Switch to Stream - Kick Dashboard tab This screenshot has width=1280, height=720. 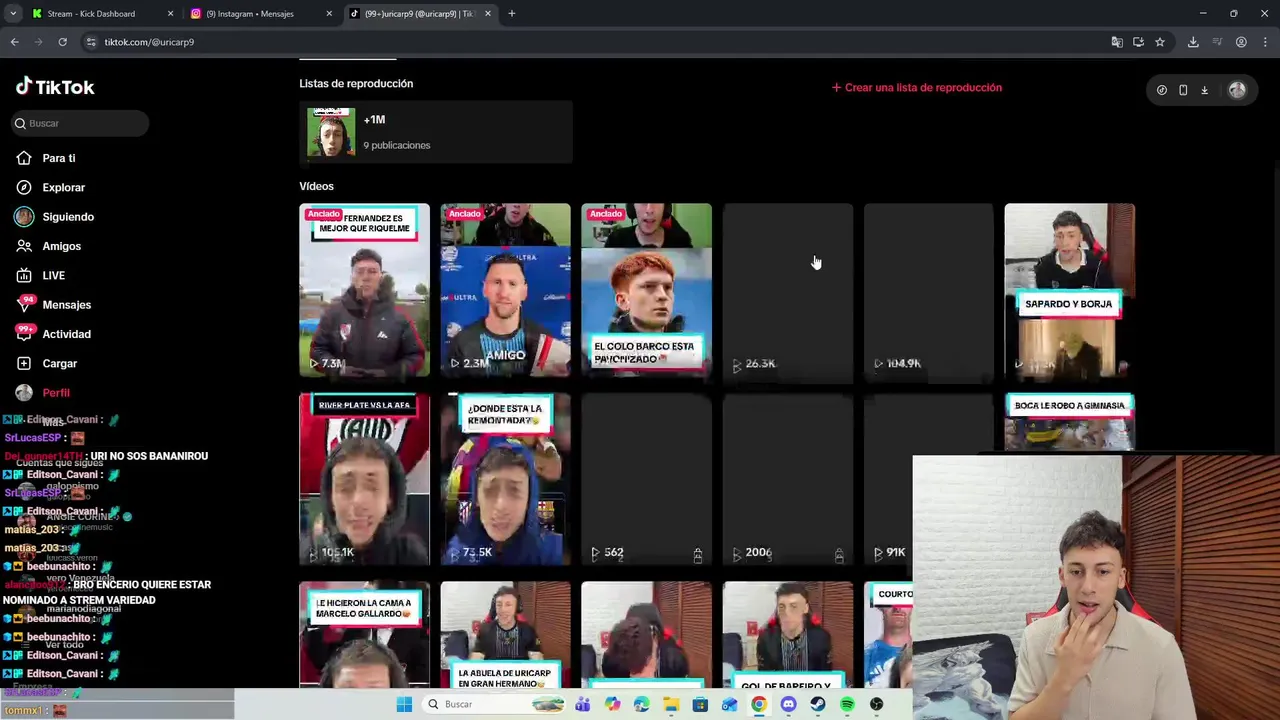[102, 14]
